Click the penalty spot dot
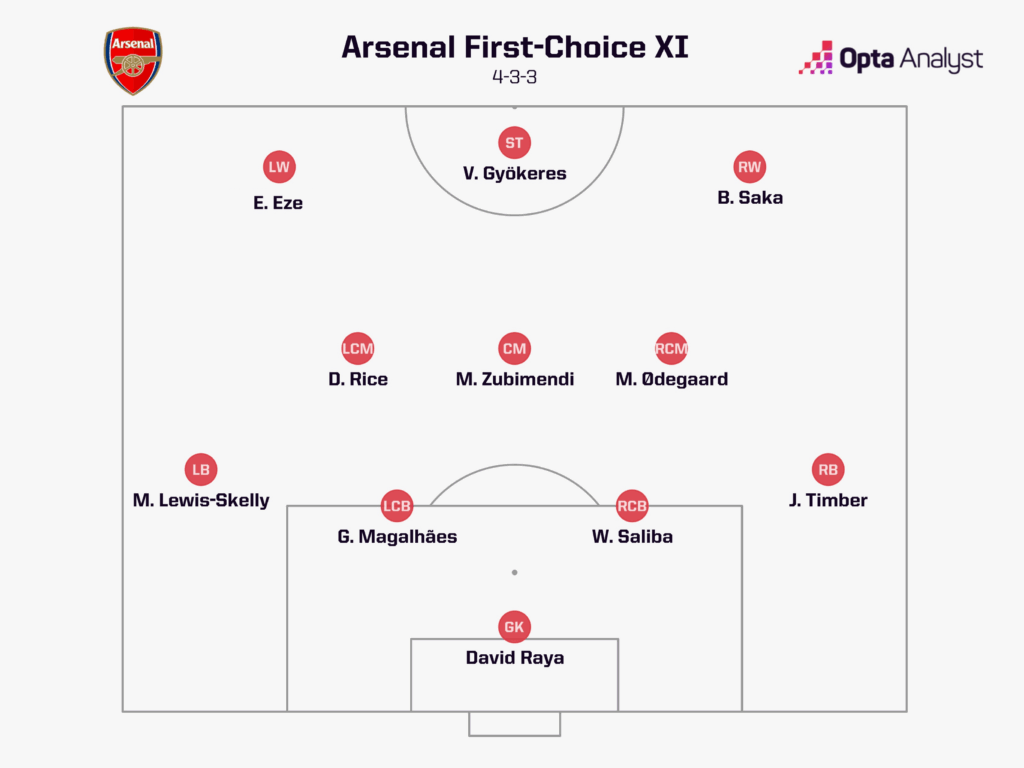Viewport: 1024px width, 768px height. click(x=514, y=573)
